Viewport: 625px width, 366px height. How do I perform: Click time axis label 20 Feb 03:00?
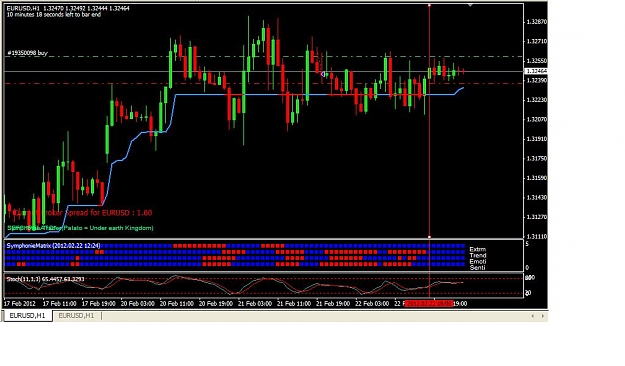pos(138,304)
